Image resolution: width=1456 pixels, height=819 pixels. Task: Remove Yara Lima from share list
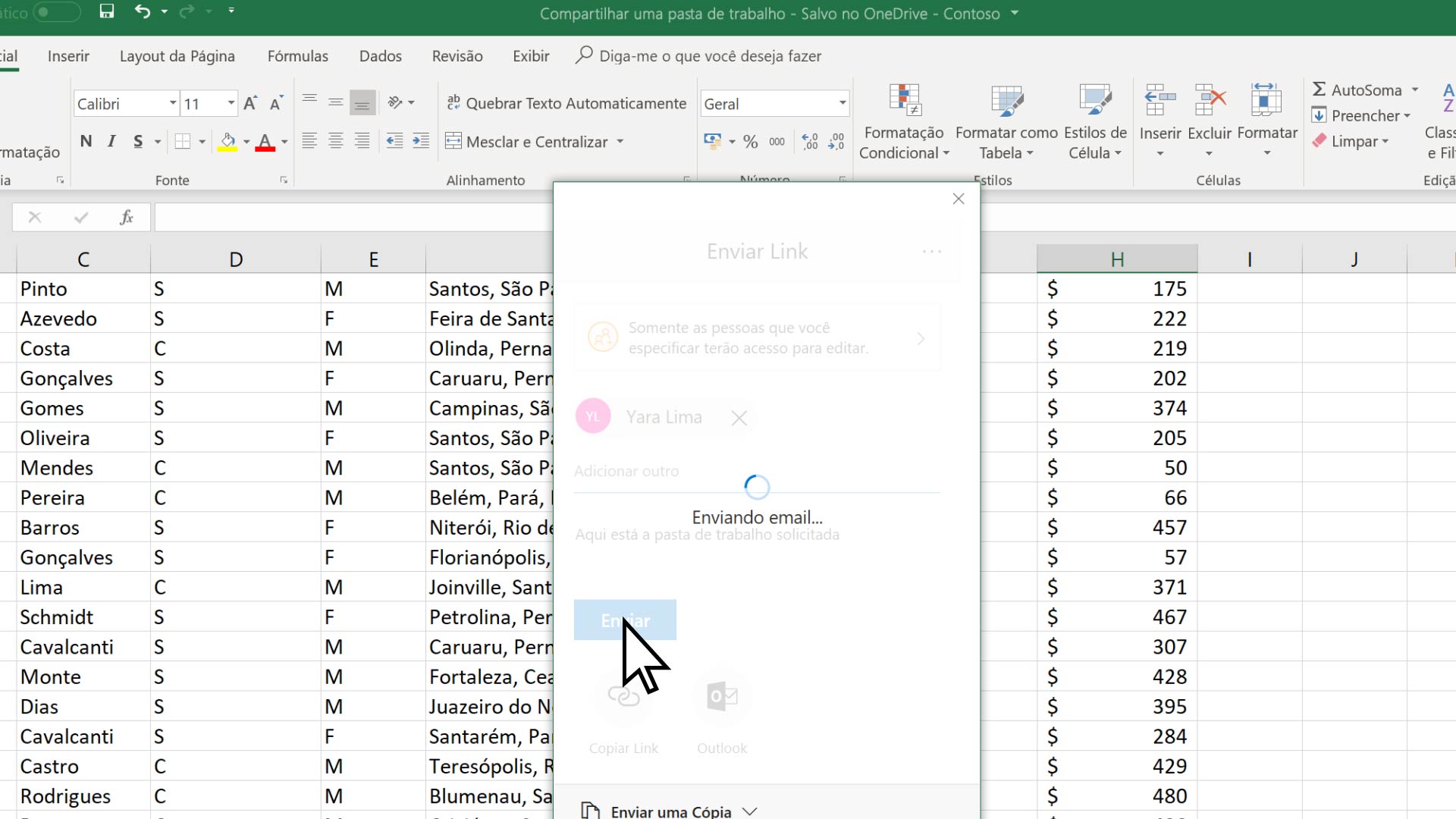coord(740,417)
